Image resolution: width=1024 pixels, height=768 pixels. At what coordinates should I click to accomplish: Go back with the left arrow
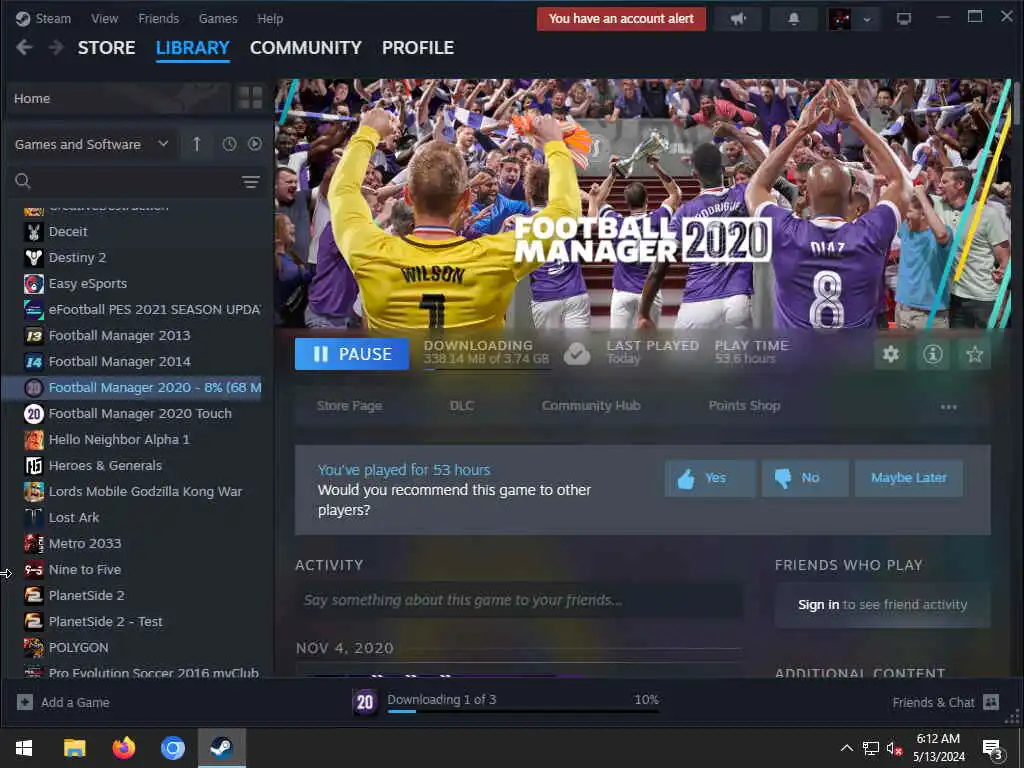coord(24,48)
